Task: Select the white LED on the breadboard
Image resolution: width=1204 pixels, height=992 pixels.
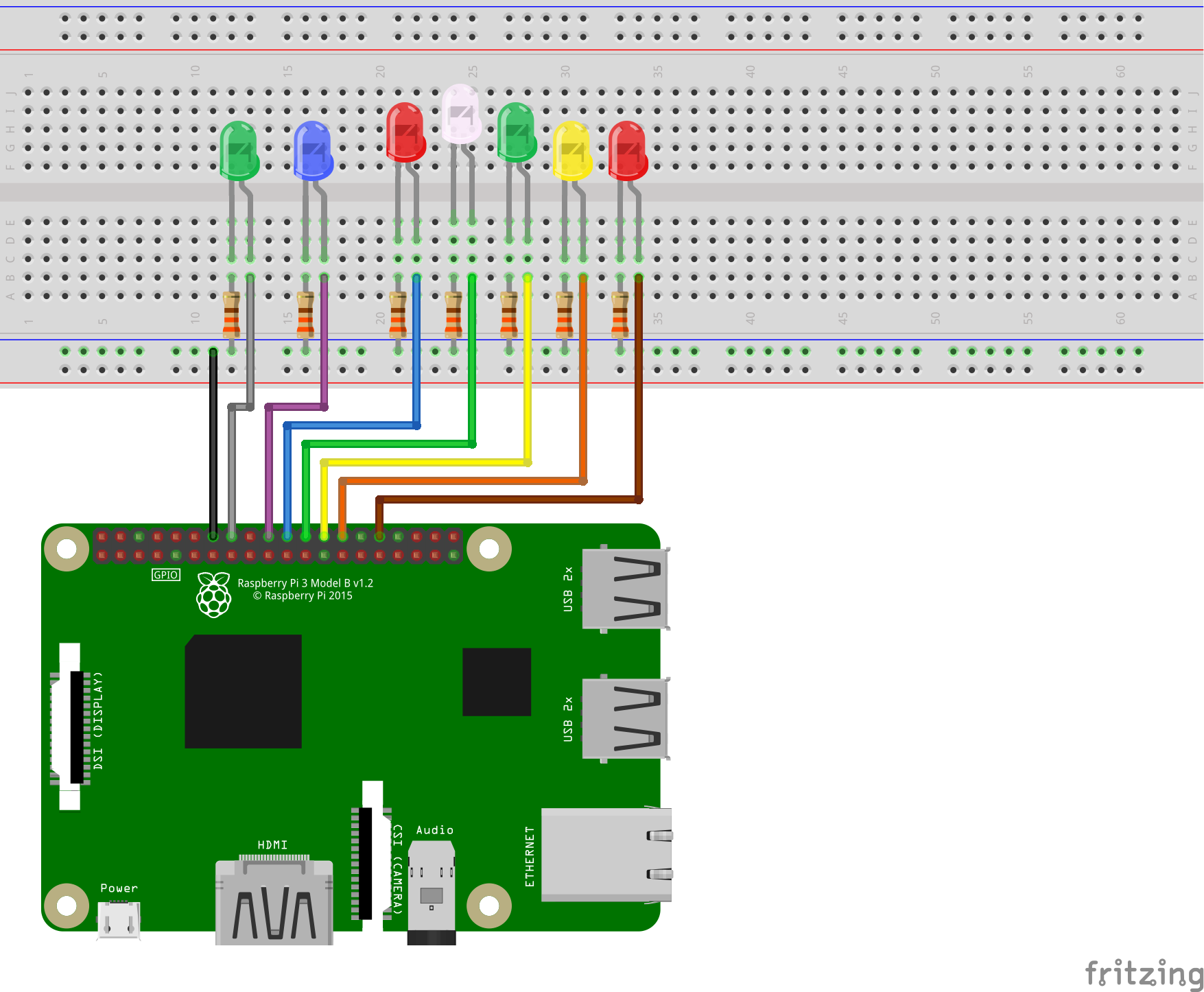Action: (x=461, y=114)
